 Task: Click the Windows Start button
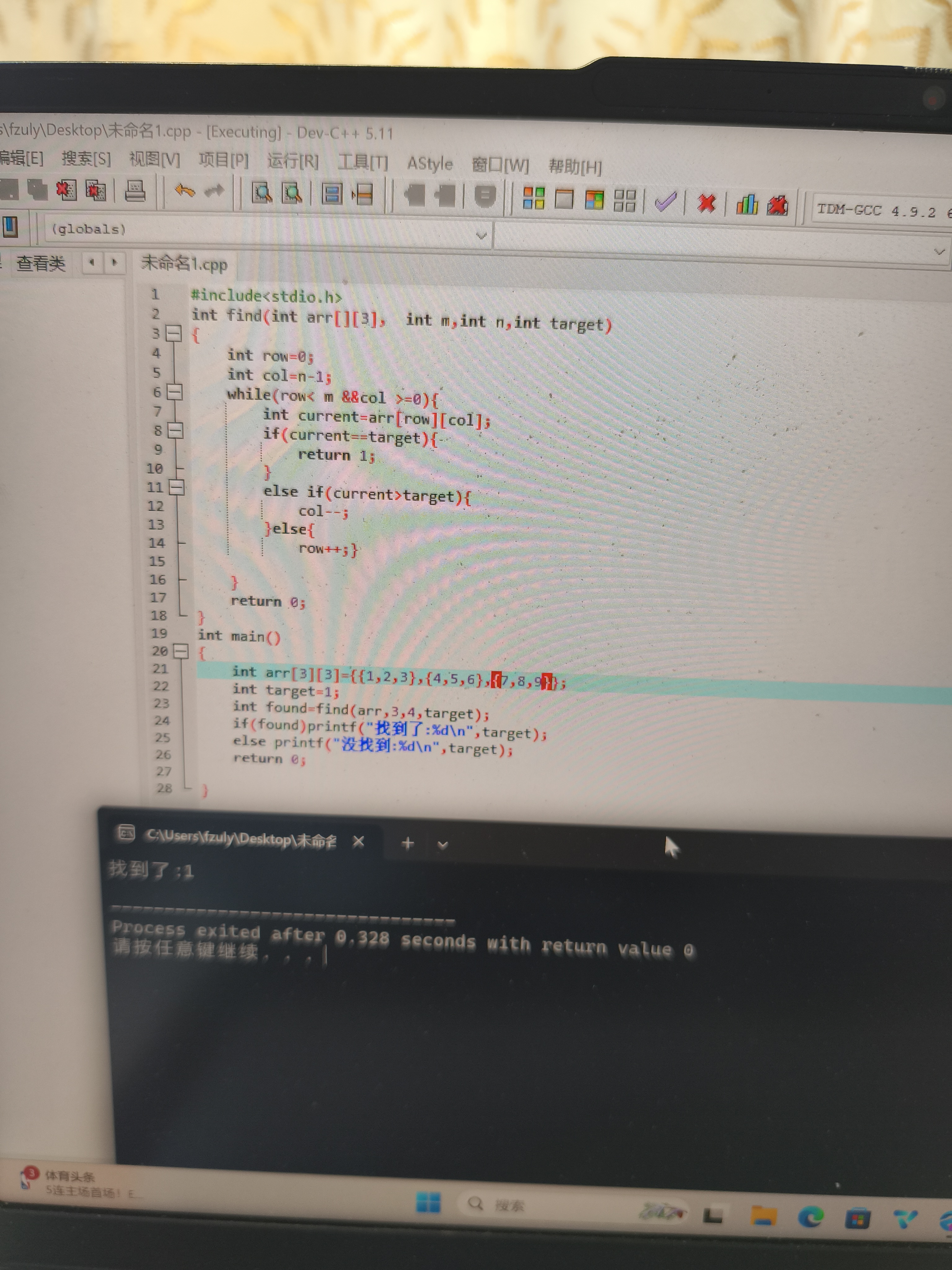click(x=428, y=1202)
